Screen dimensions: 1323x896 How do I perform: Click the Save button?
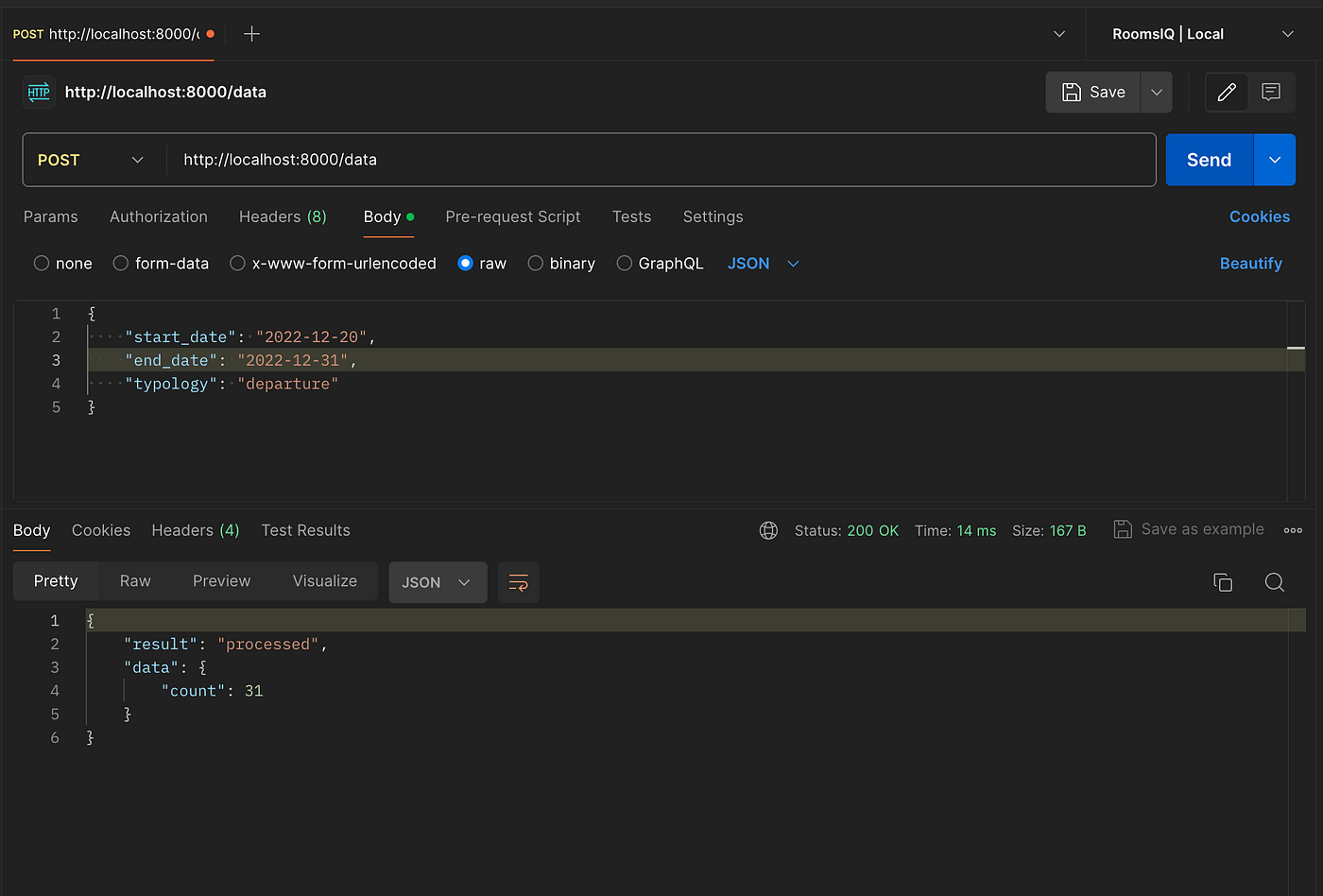coord(1093,92)
